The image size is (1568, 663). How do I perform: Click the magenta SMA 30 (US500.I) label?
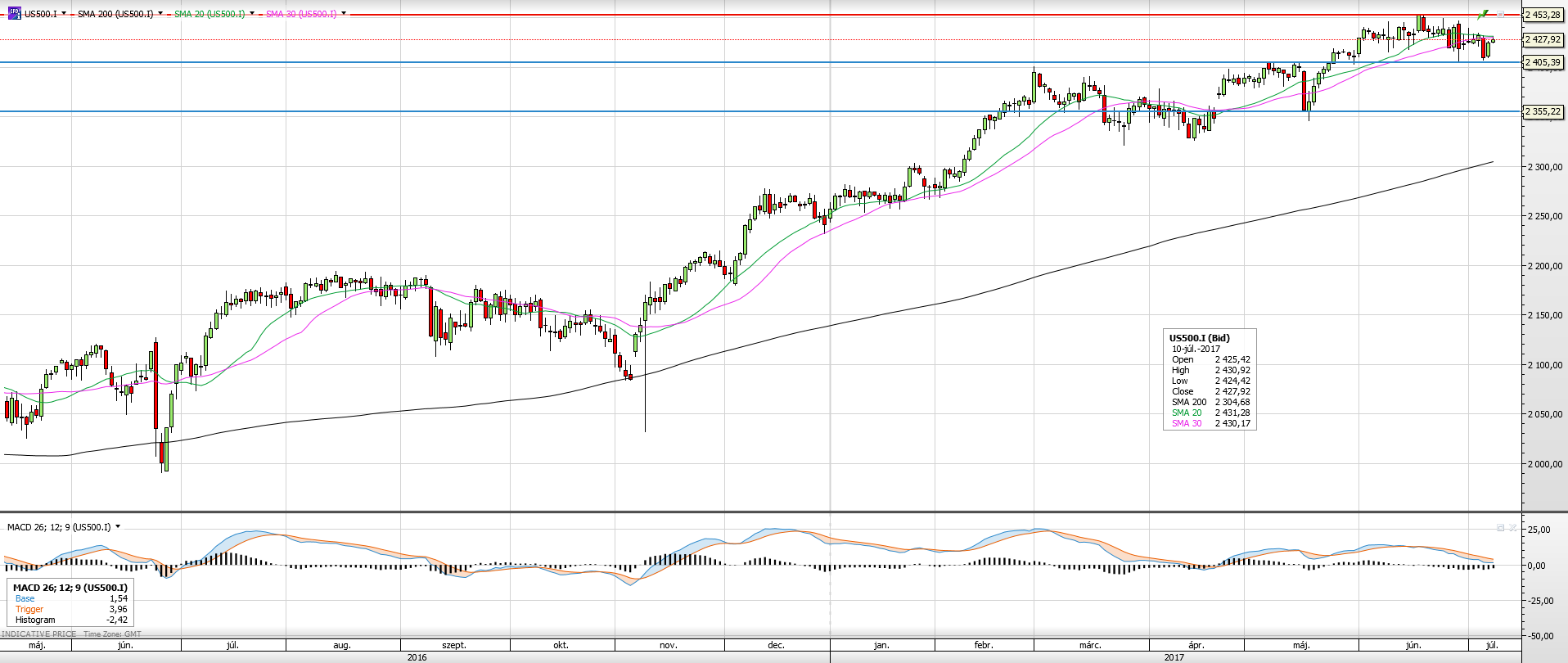pyautogui.click(x=301, y=14)
